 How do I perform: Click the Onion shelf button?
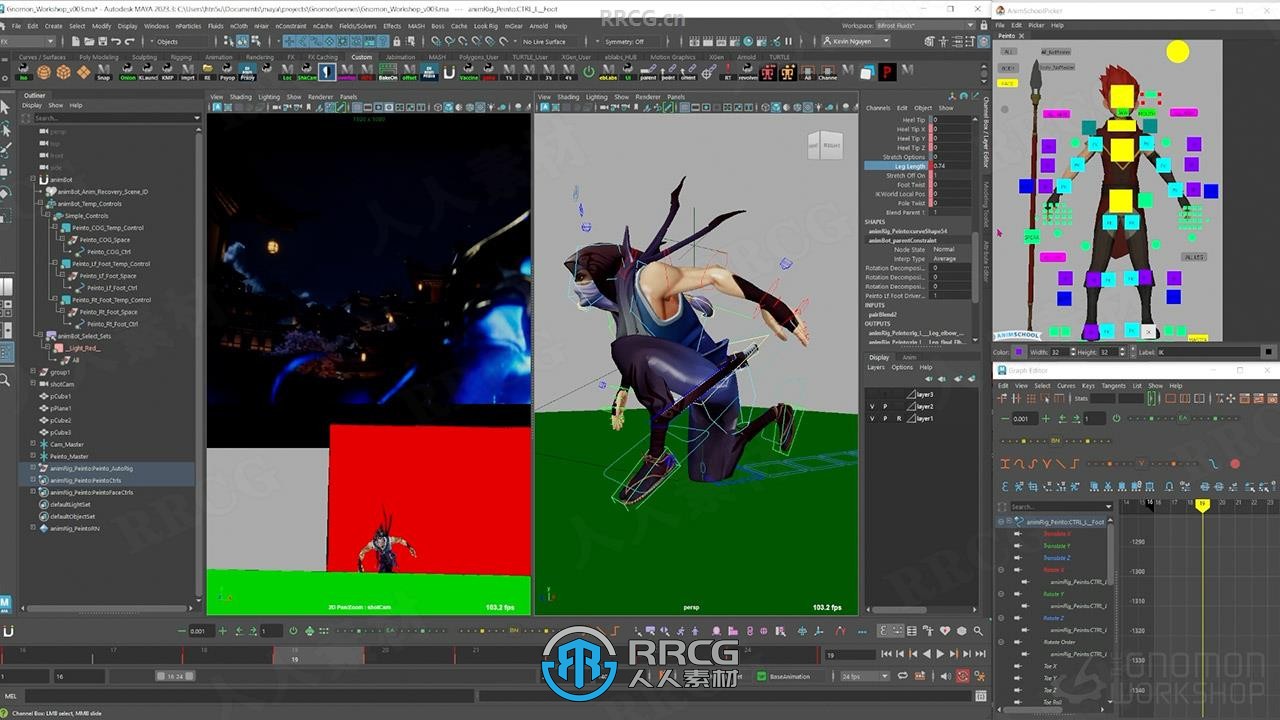pos(128,72)
